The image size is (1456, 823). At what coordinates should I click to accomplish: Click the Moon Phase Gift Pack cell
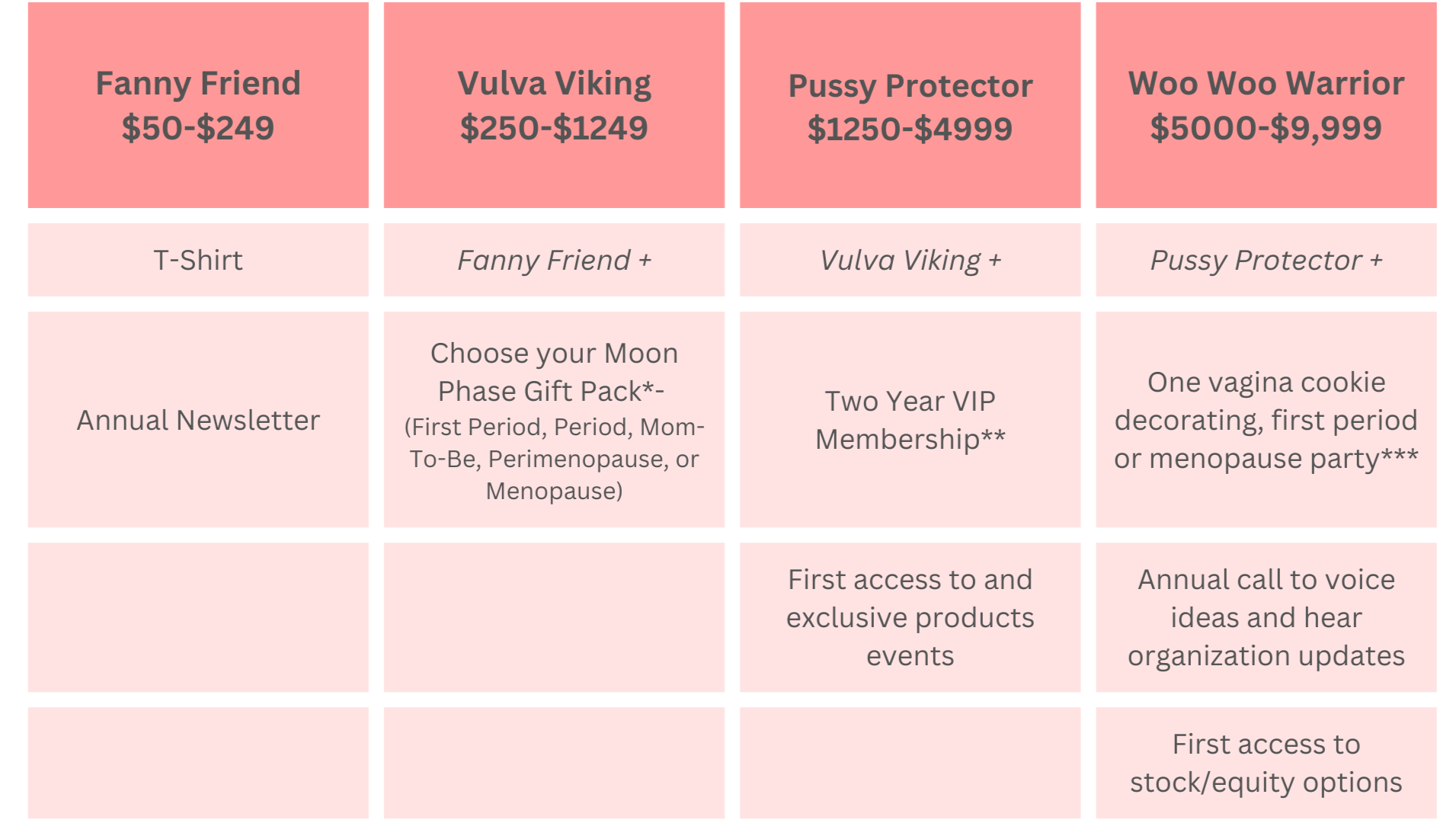(554, 419)
